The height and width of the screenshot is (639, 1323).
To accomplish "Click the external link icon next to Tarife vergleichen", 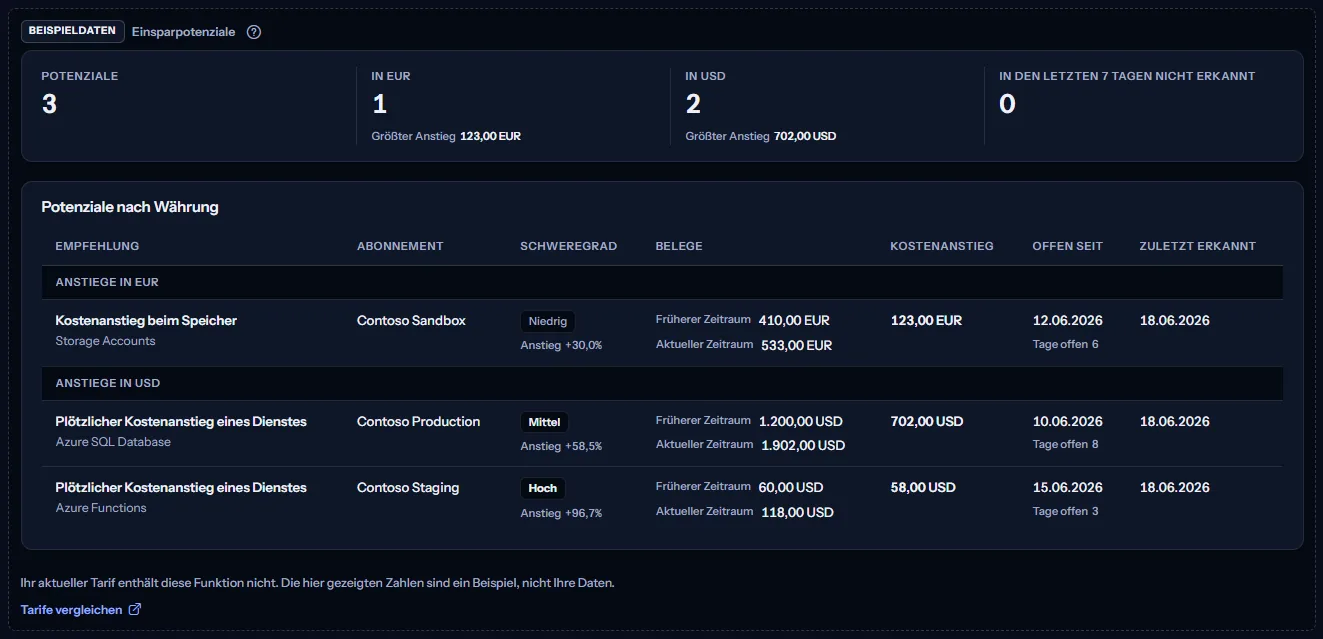I will [x=135, y=609].
